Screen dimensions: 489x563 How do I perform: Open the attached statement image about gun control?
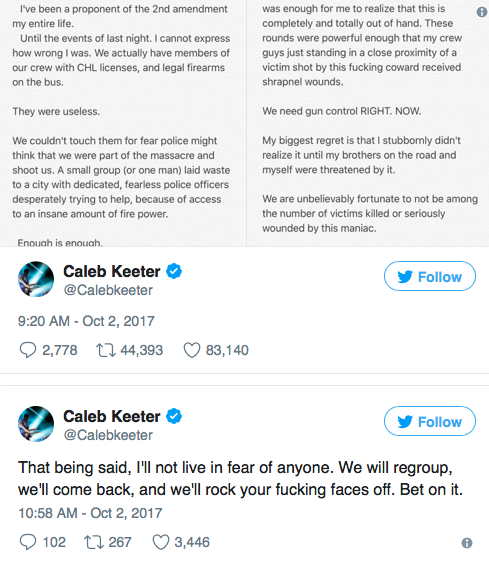pyautogui.click(x=244, y=123)
